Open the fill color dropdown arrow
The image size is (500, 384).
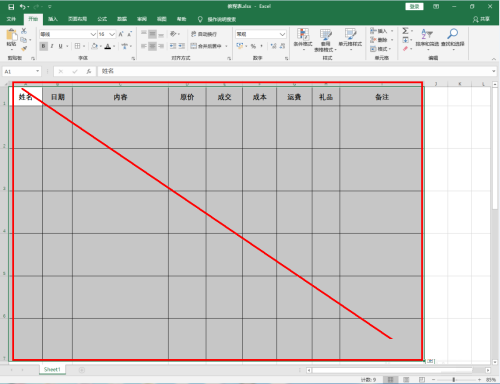[x=101, y=46]
